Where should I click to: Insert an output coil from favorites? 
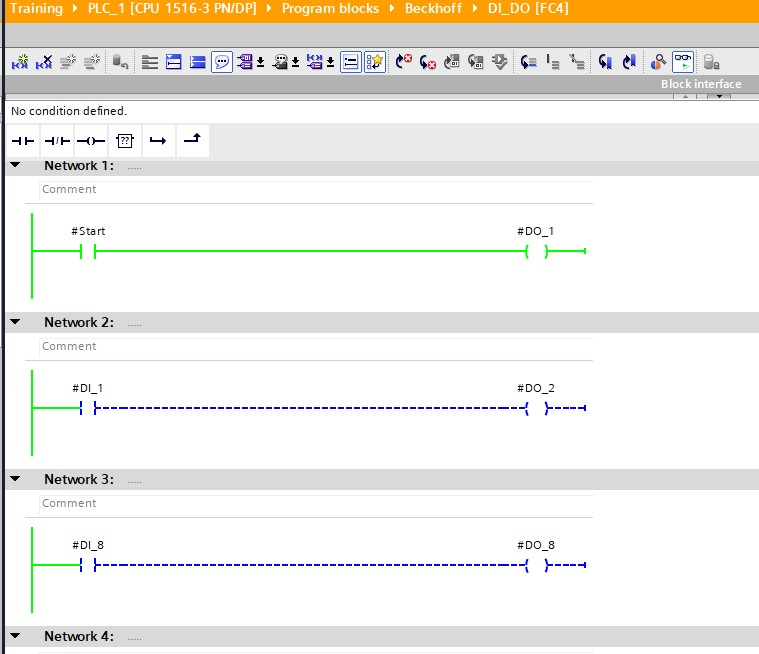tap(90, 141)
